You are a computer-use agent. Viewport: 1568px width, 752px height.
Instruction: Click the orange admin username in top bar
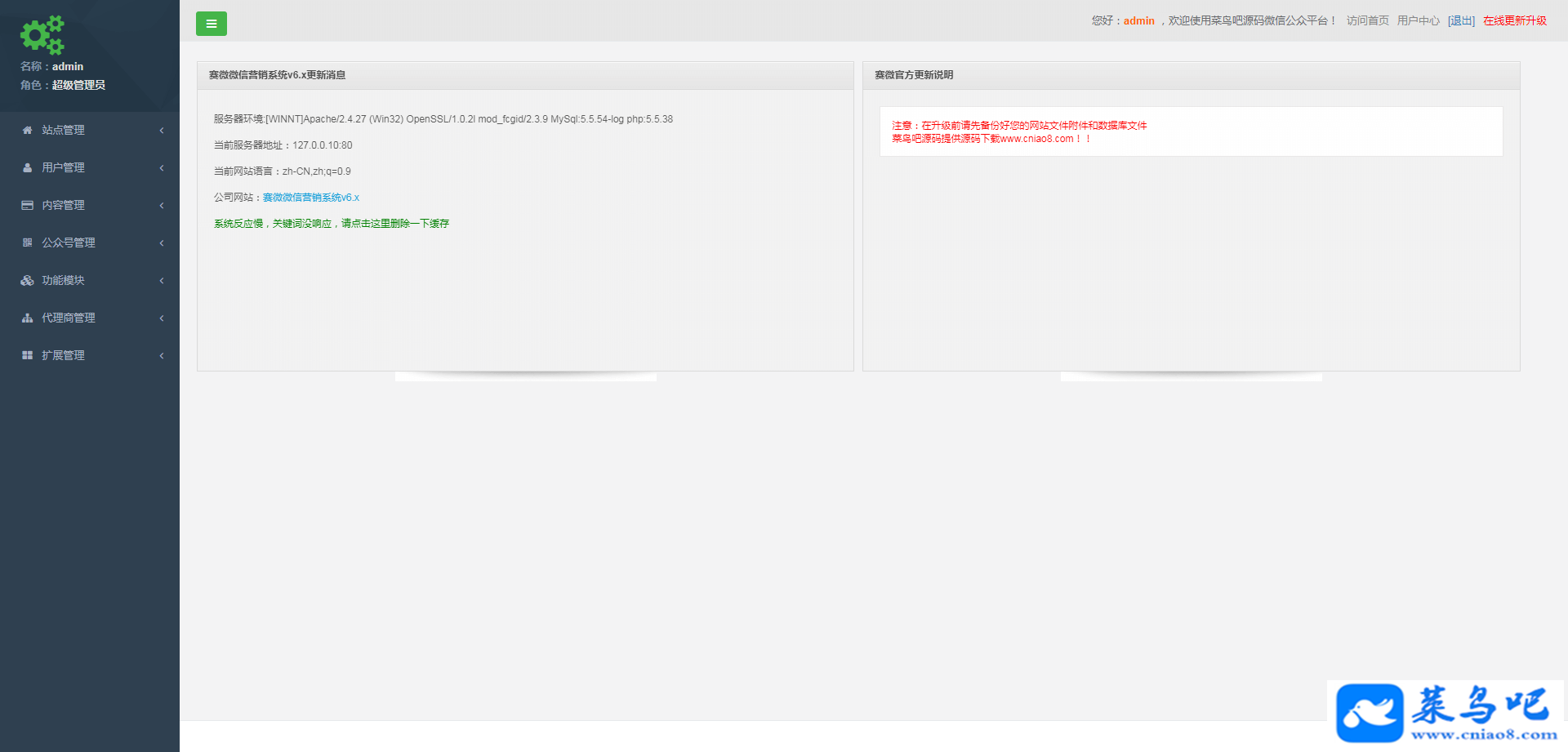(1138, 20)
